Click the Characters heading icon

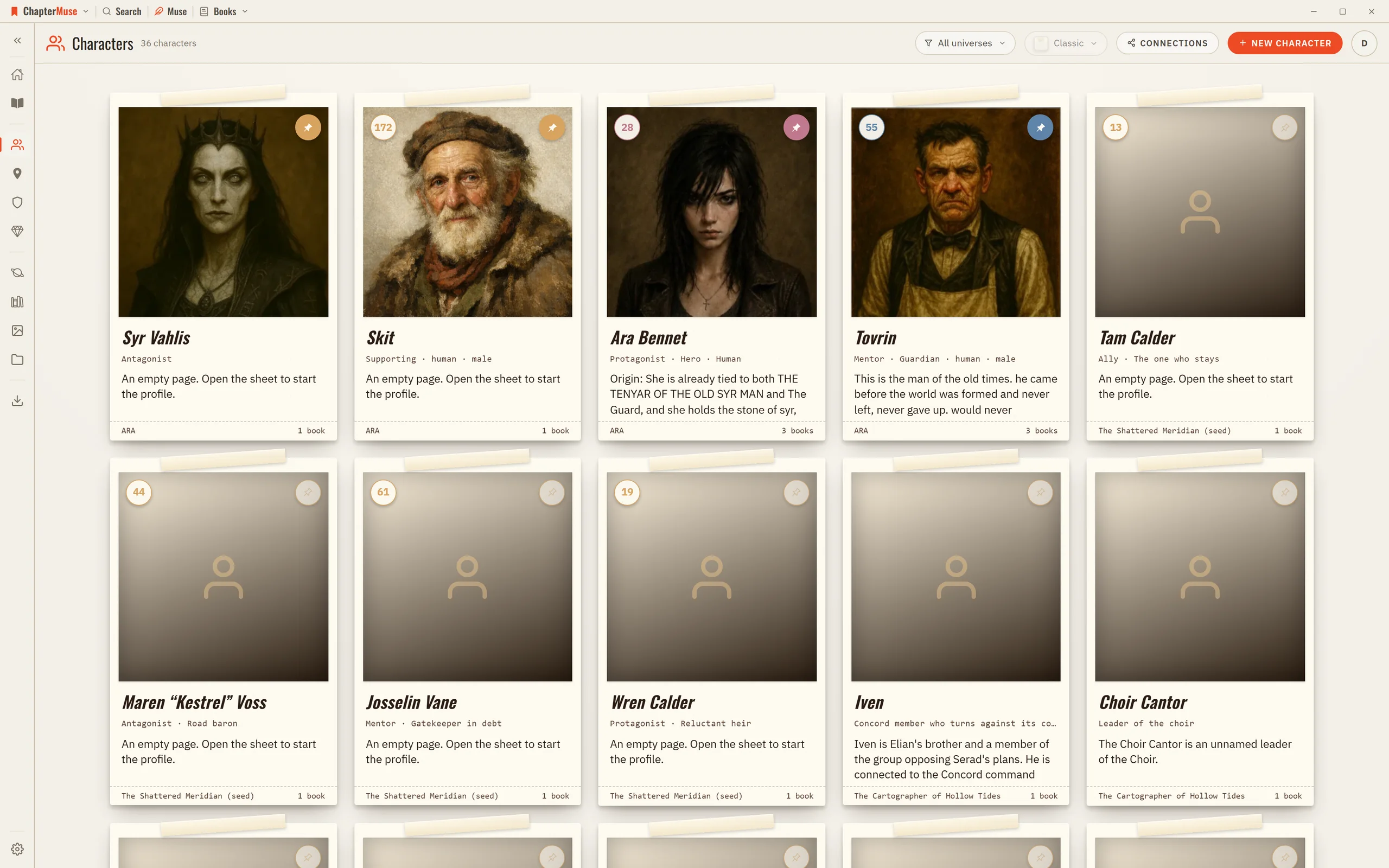(55, 43)
